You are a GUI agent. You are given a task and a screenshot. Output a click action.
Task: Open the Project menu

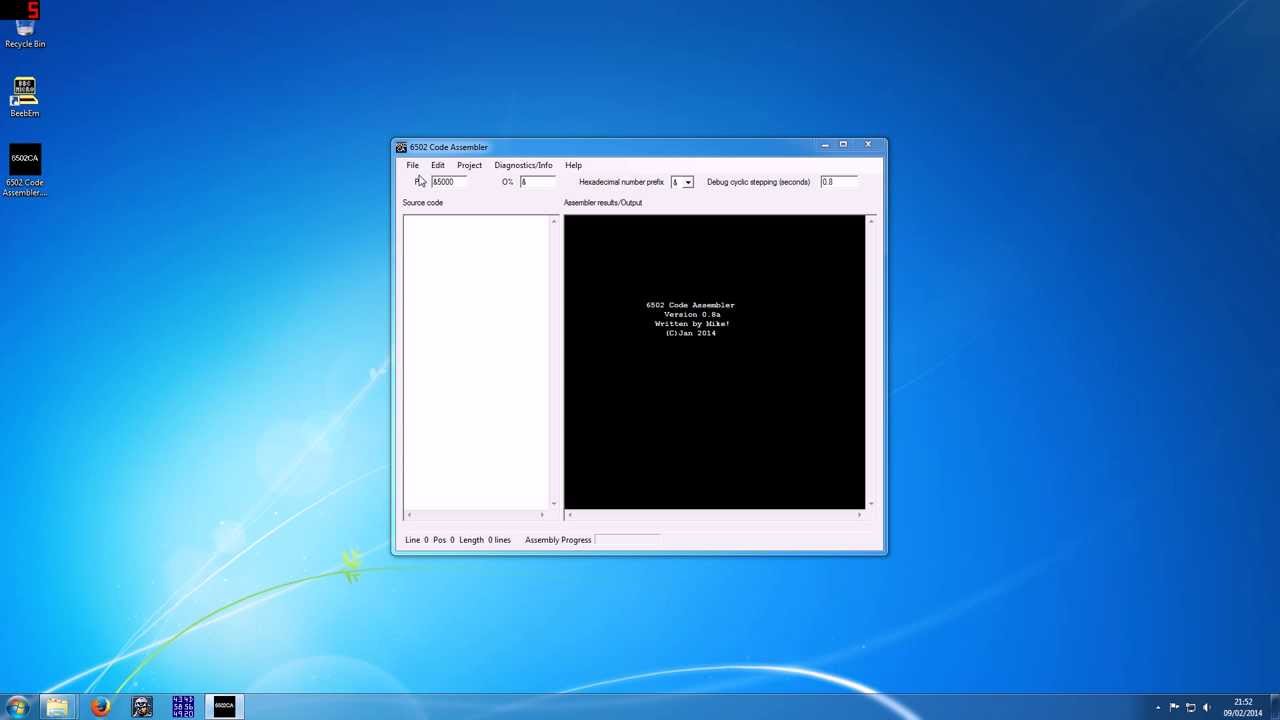(469, 165)
